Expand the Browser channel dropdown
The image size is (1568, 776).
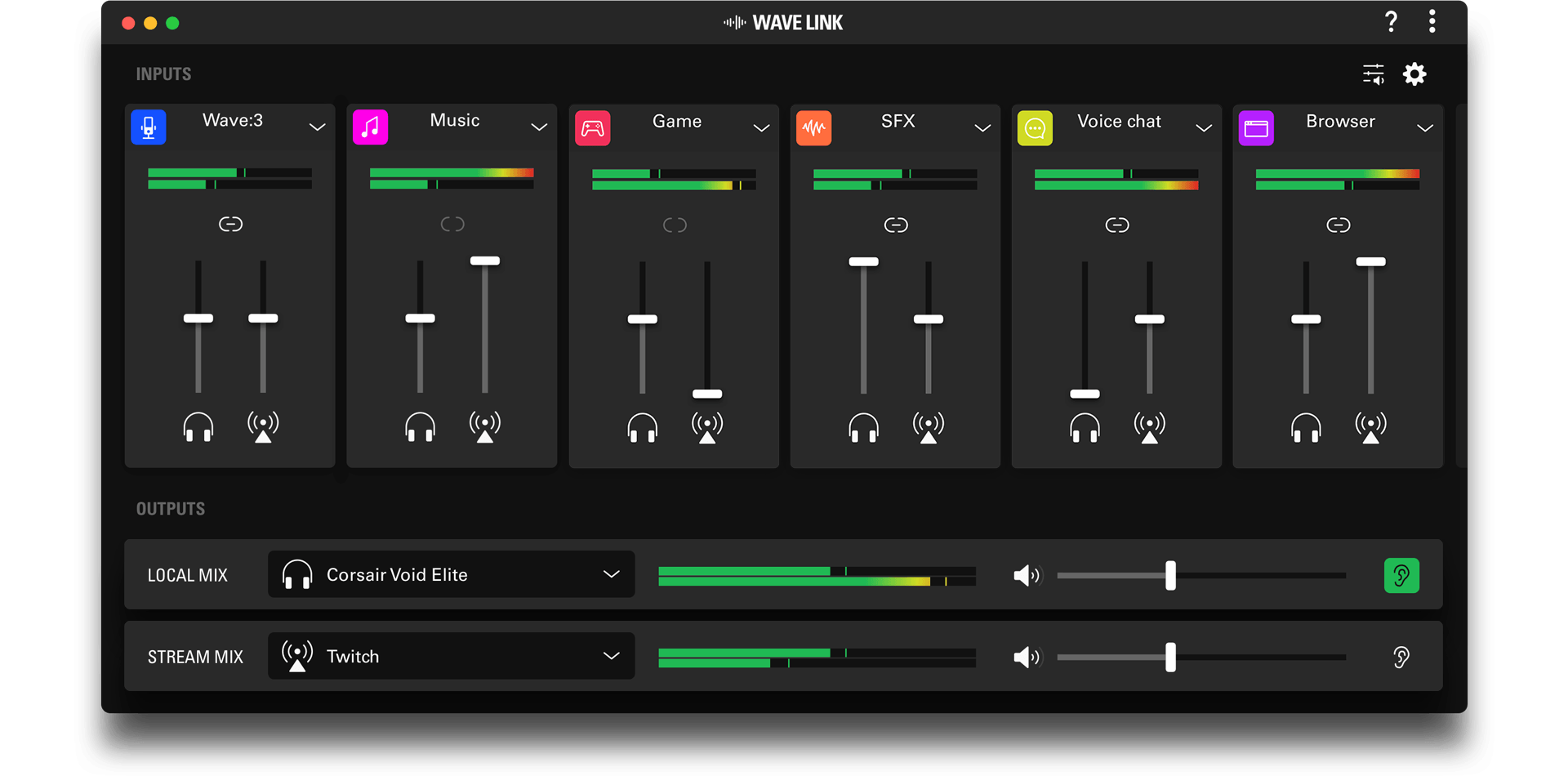1425,128
